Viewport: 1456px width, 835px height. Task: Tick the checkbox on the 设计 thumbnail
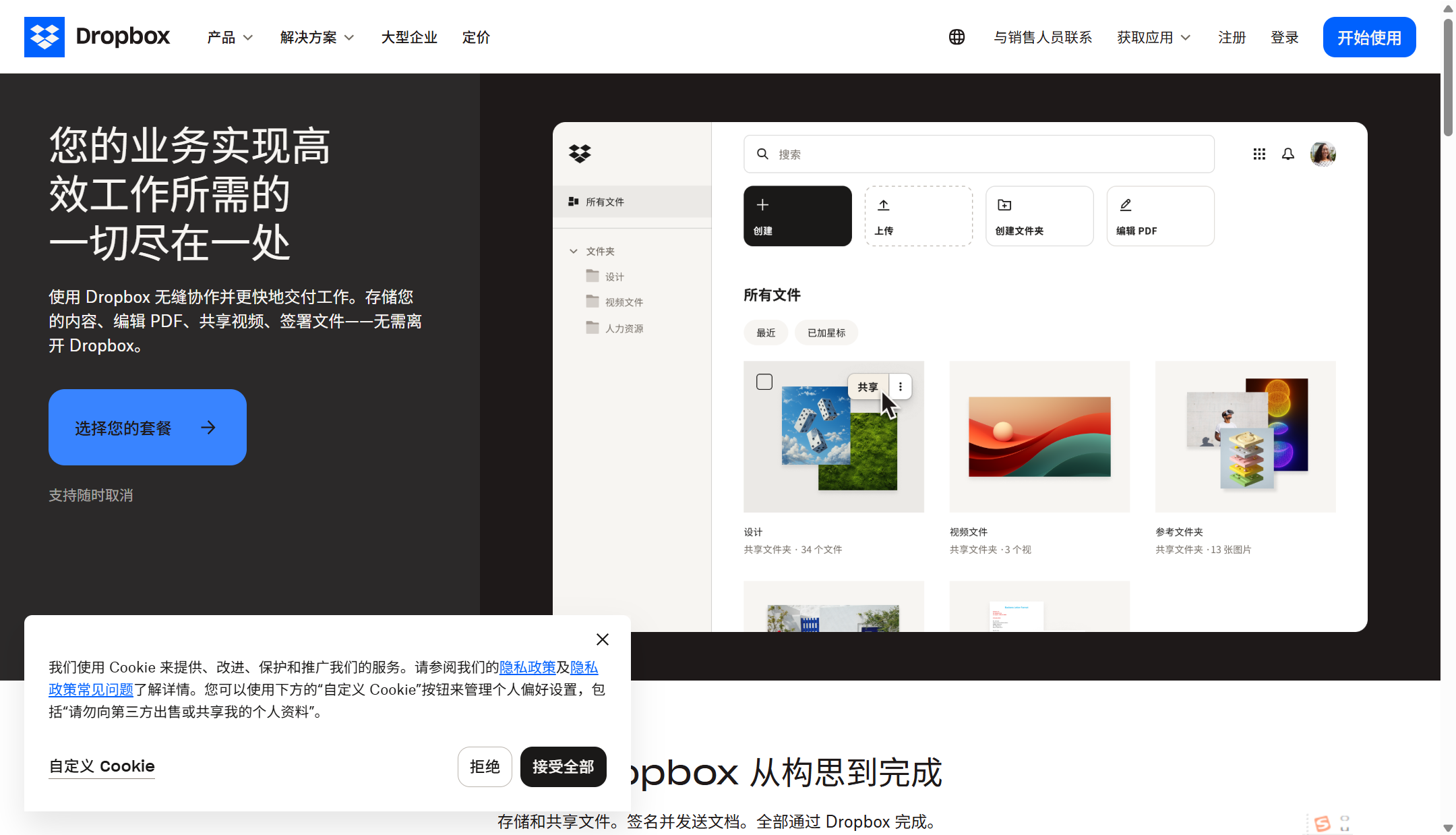764,381
